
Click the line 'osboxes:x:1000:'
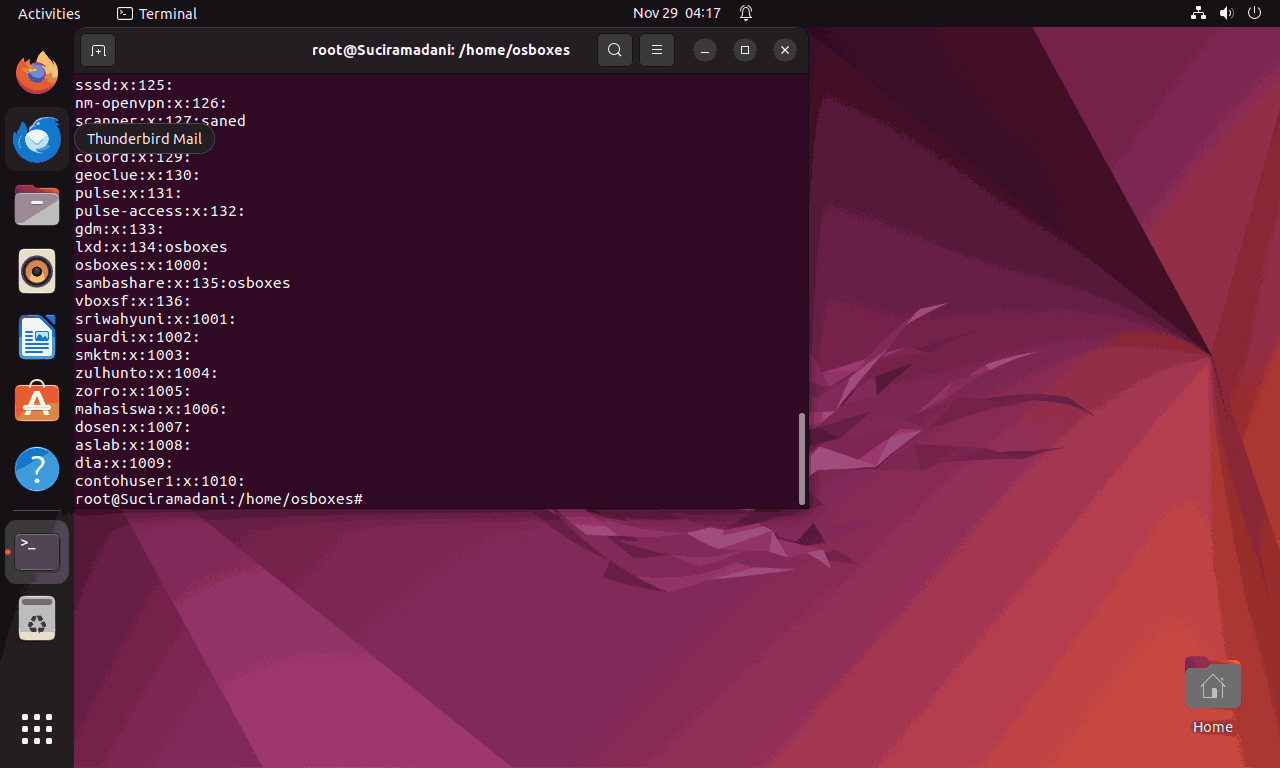click(142, 265)
